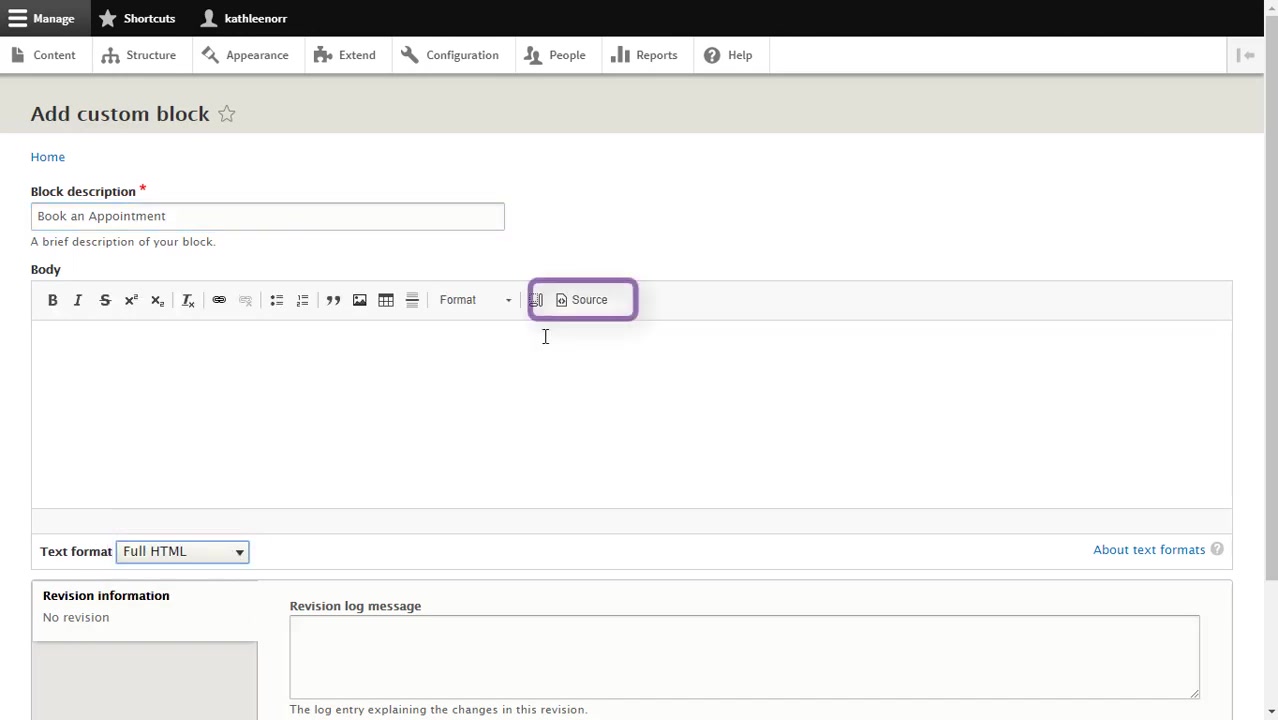Open the Text format select box

click(182, 552)
